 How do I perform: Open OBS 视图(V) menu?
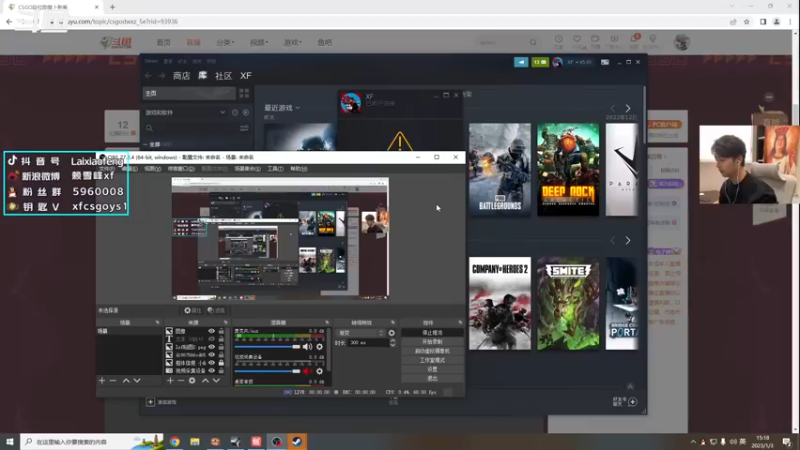tap(152, 169)
